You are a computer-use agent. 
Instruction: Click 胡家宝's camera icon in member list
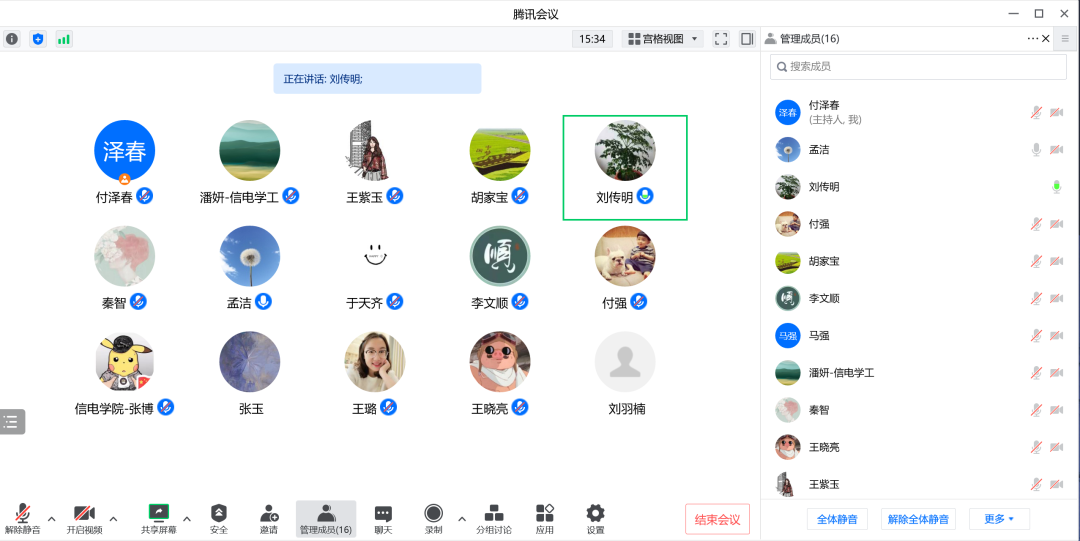tap(1057, 261)
